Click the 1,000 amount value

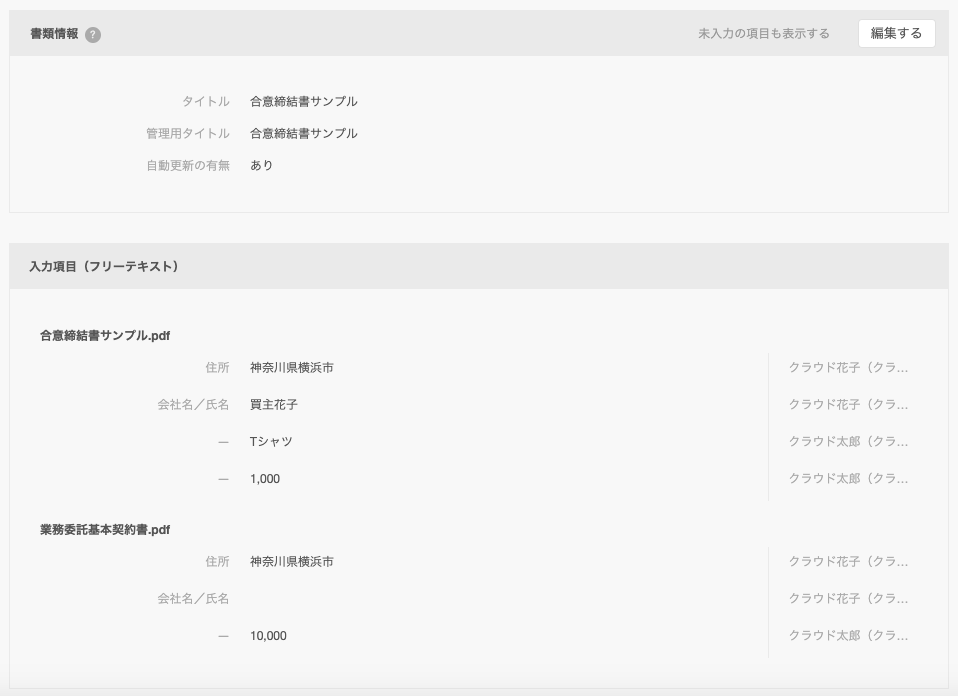(265, 479)
